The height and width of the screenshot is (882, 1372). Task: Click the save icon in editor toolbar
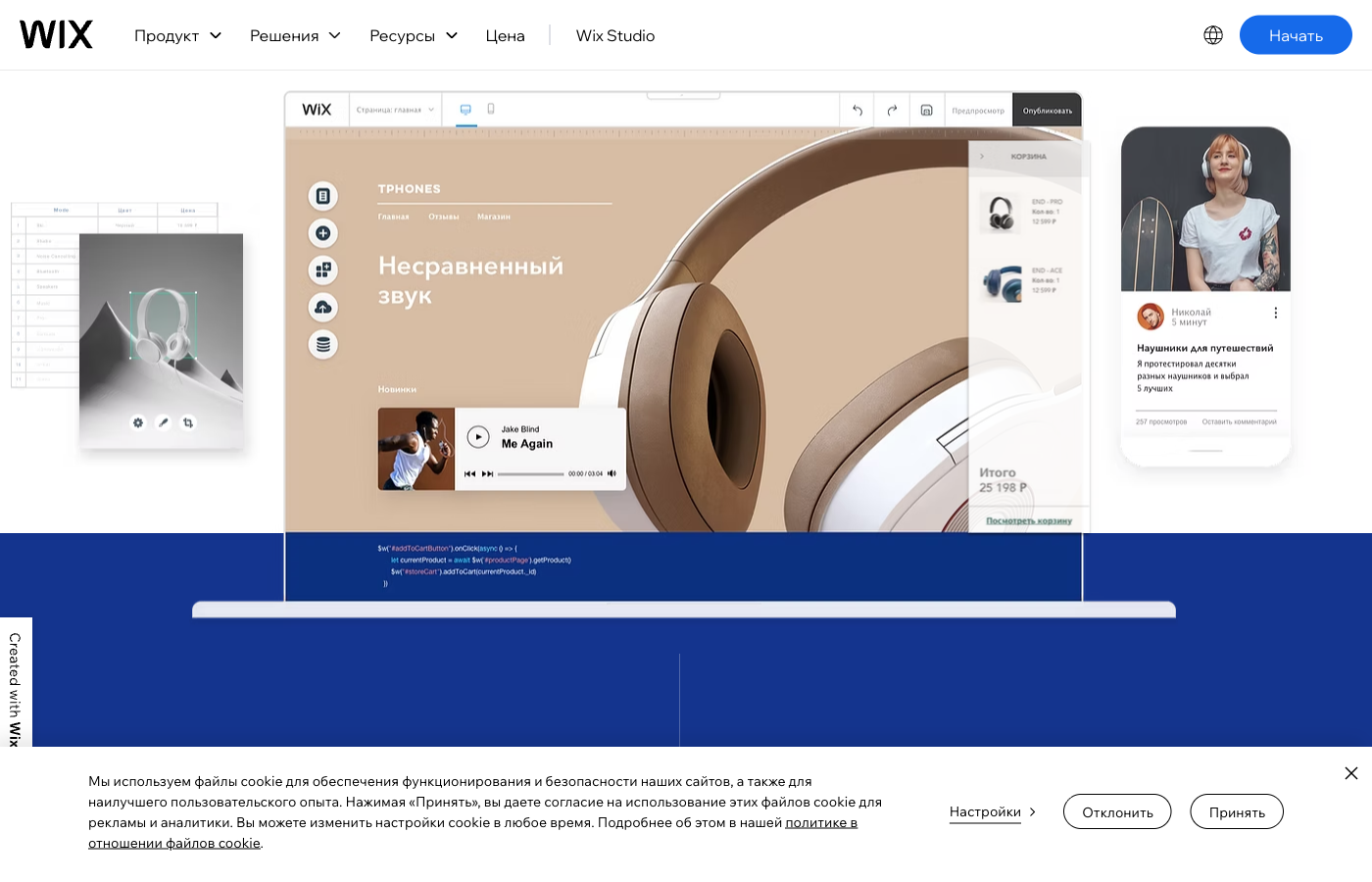click(926, 111)
